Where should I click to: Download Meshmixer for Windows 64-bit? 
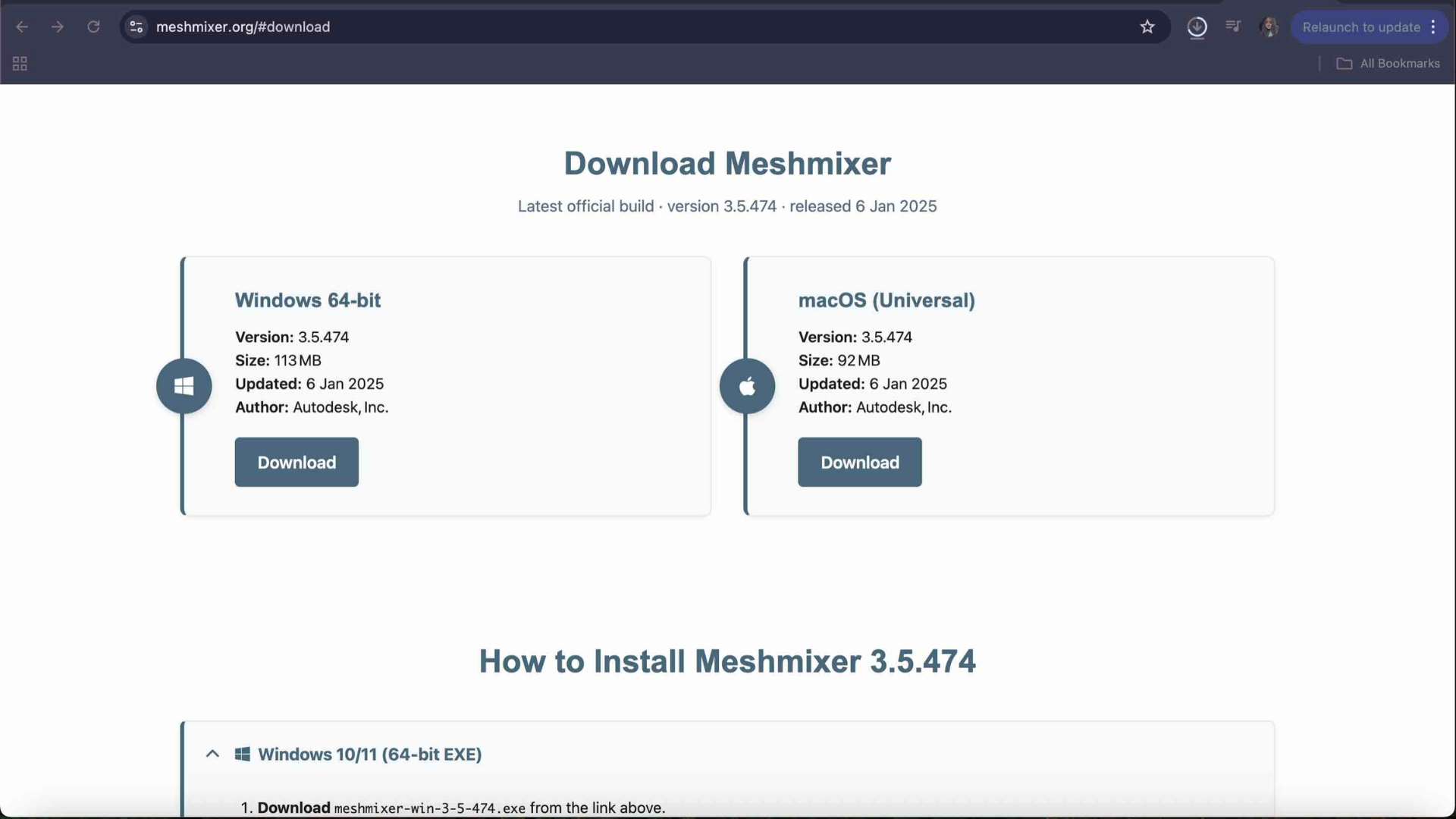tap(296, 462)
